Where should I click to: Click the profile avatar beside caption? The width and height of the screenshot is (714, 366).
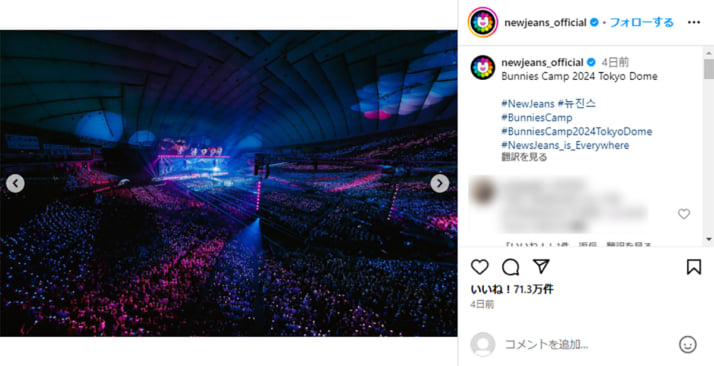point(483,67)
